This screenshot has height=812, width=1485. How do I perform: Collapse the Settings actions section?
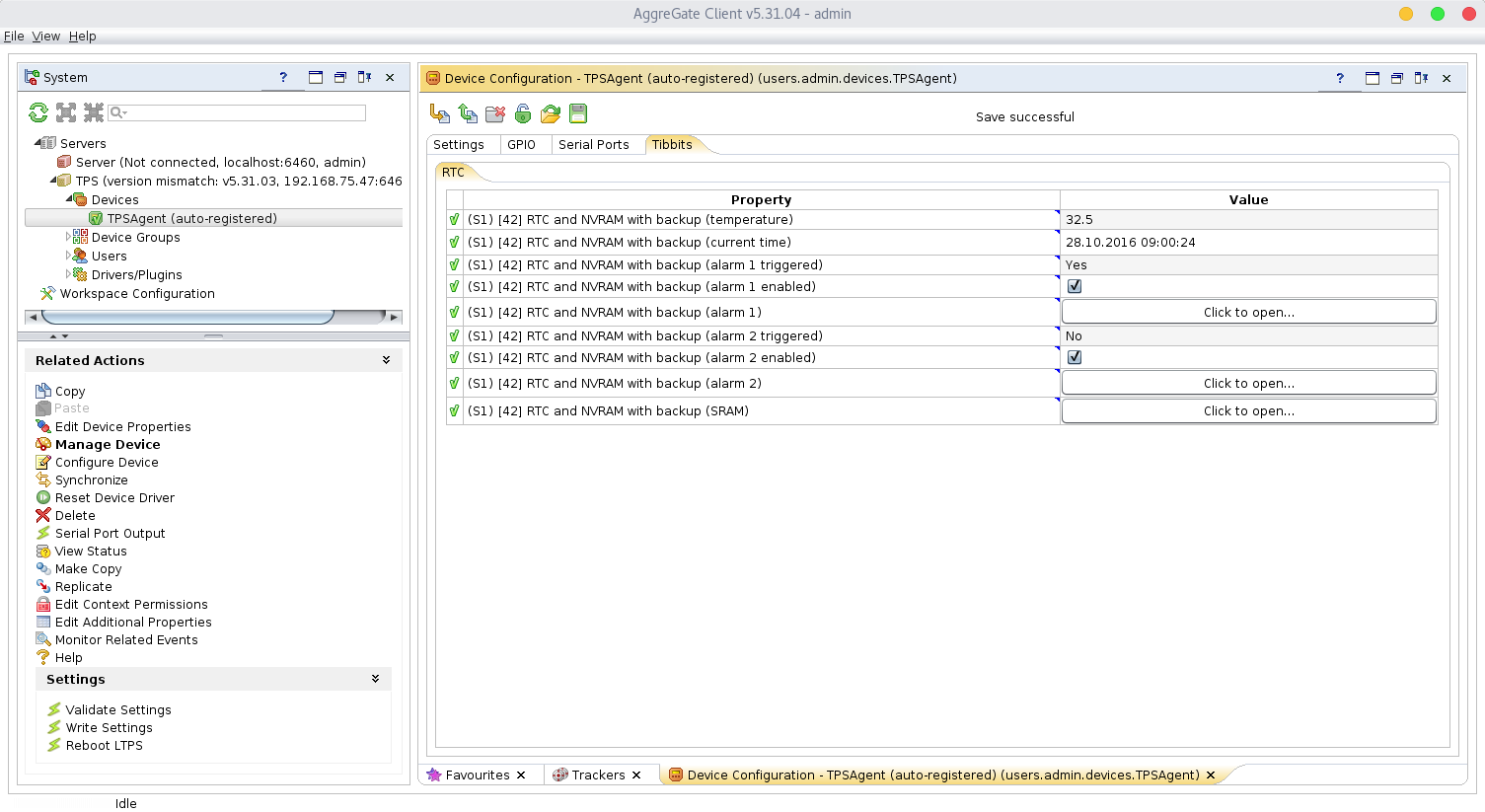pos(375,679)
